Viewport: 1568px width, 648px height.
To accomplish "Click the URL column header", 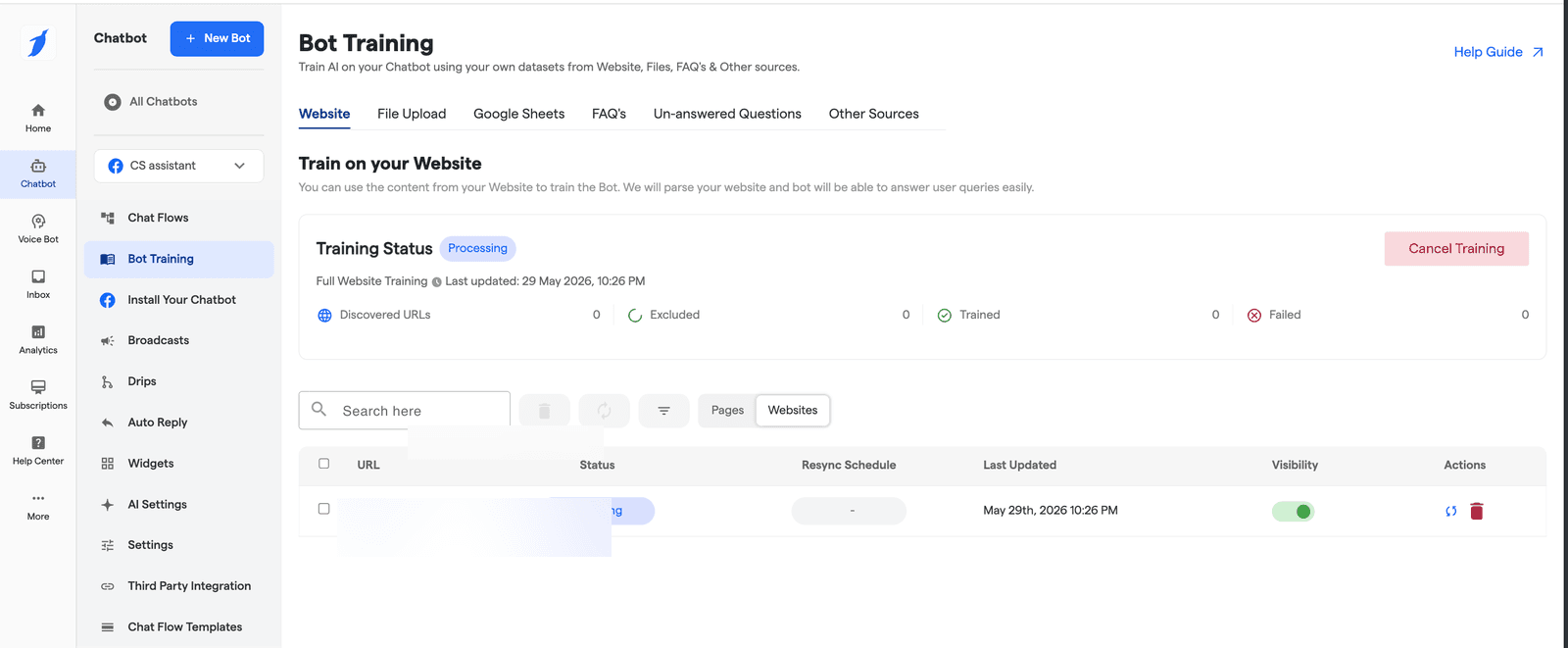I will coord(368,465).
